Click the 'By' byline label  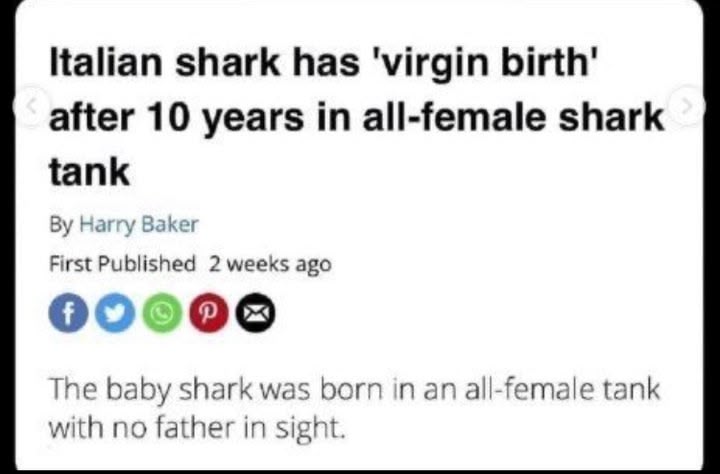pyautogui.click(x=61, y=226)
